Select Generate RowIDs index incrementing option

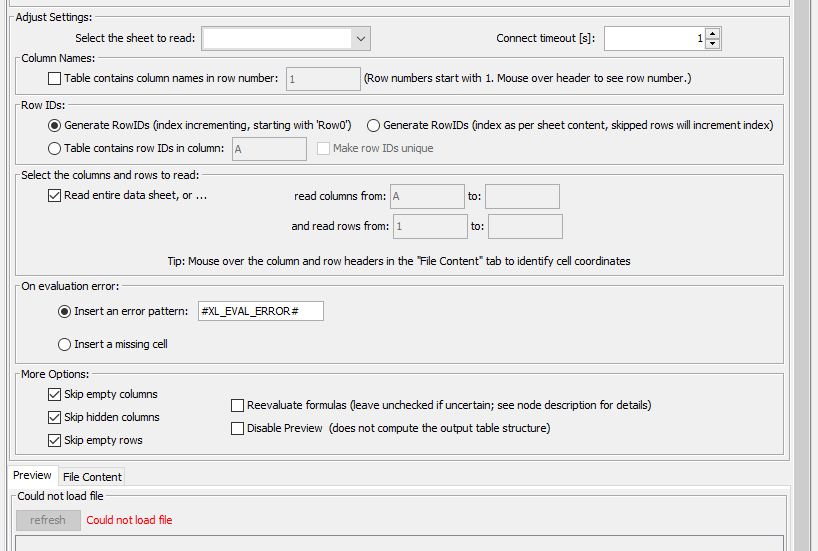(54, 125)
